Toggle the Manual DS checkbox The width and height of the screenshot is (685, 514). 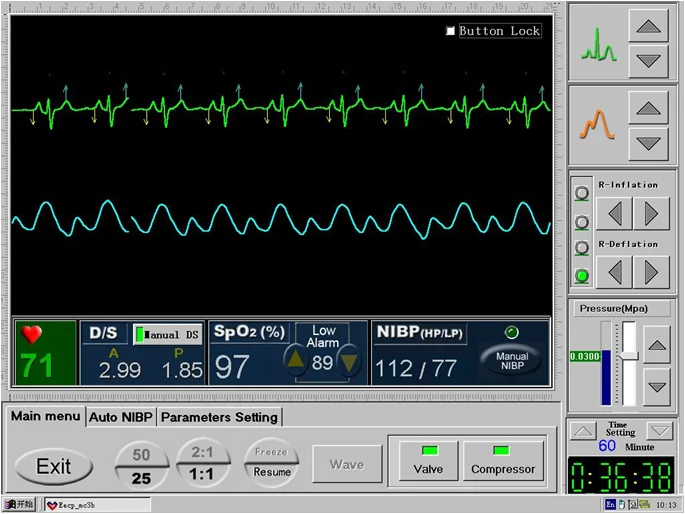pos(141,334)
